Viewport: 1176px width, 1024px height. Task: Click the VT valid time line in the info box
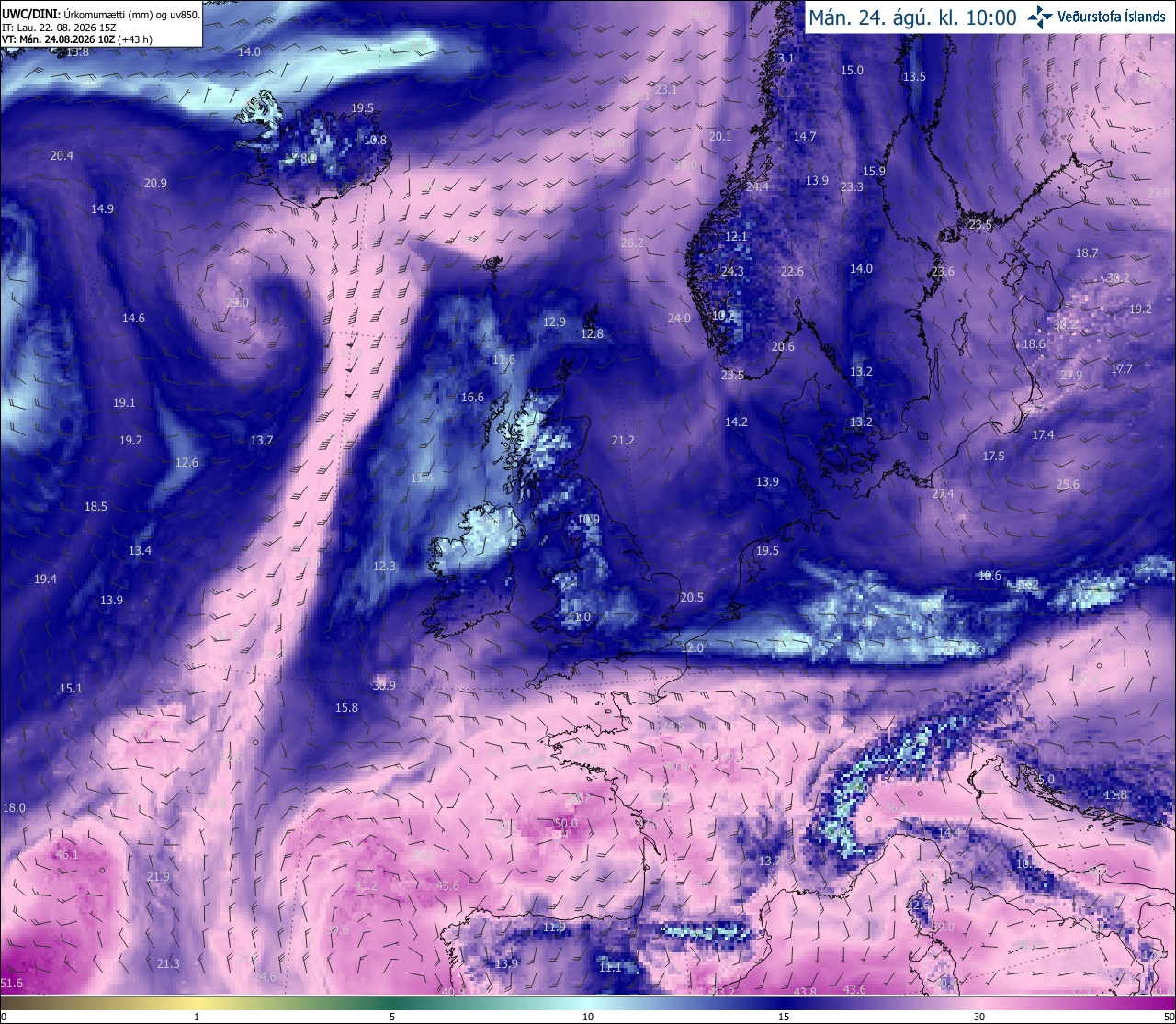pos(77,39)
